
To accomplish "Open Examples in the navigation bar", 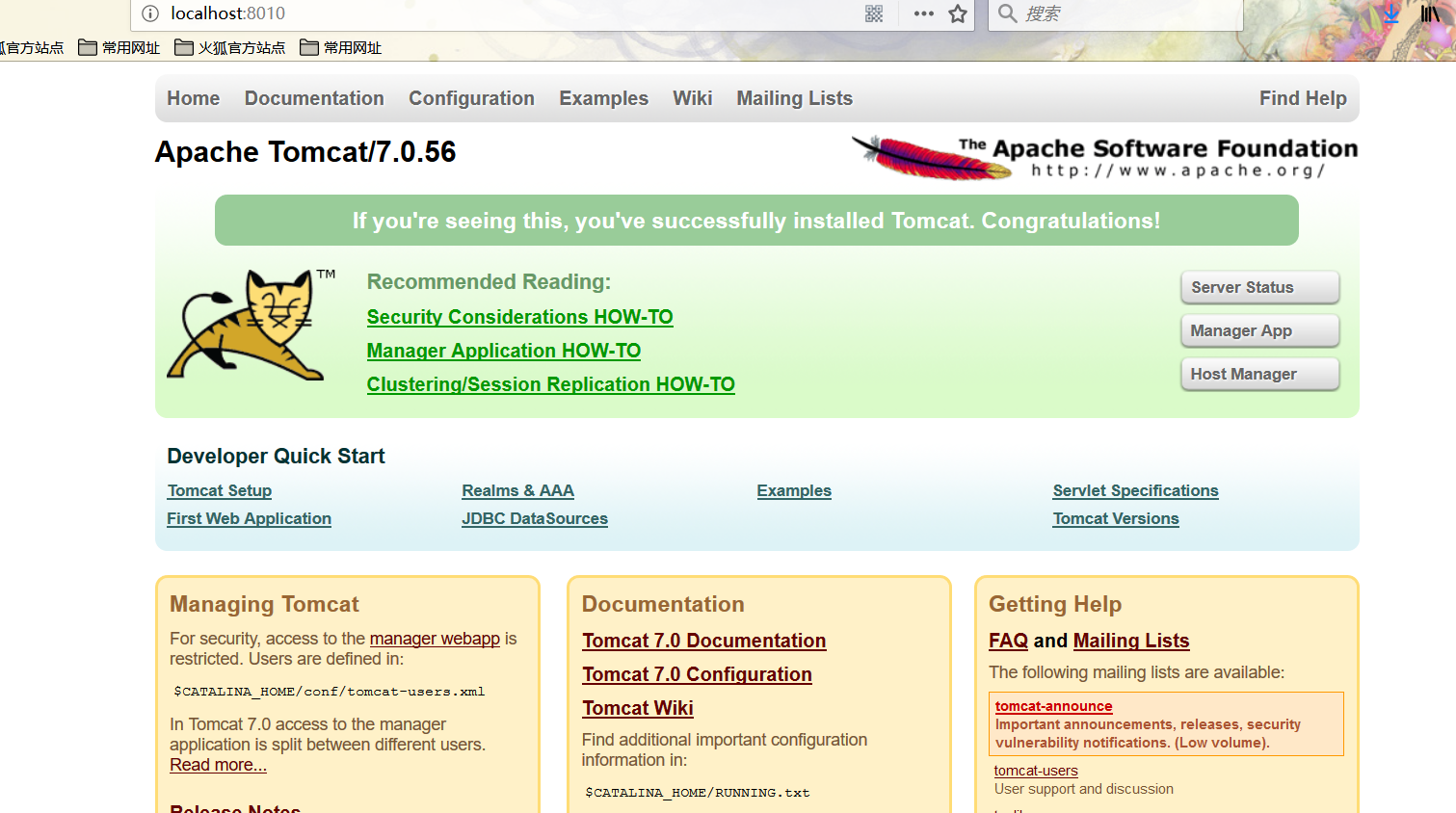I will 603,98.
